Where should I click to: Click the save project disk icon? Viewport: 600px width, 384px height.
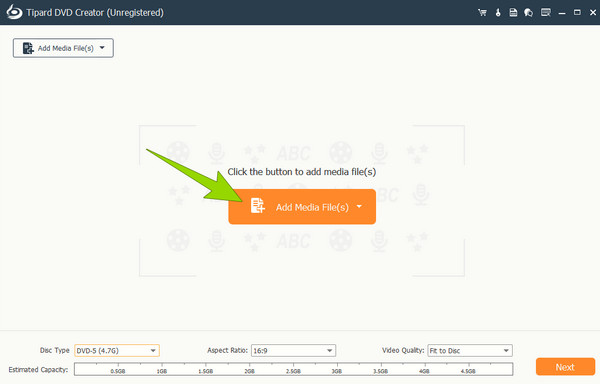(x=513, y=13)
